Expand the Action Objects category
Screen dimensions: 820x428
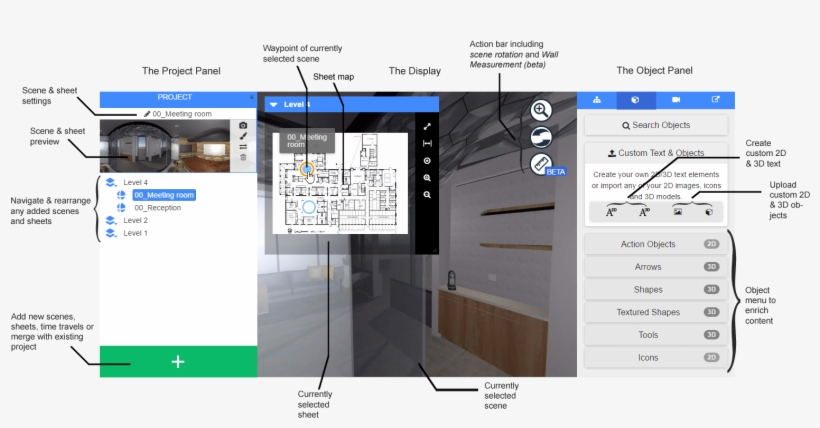click(x=656, y=244)
